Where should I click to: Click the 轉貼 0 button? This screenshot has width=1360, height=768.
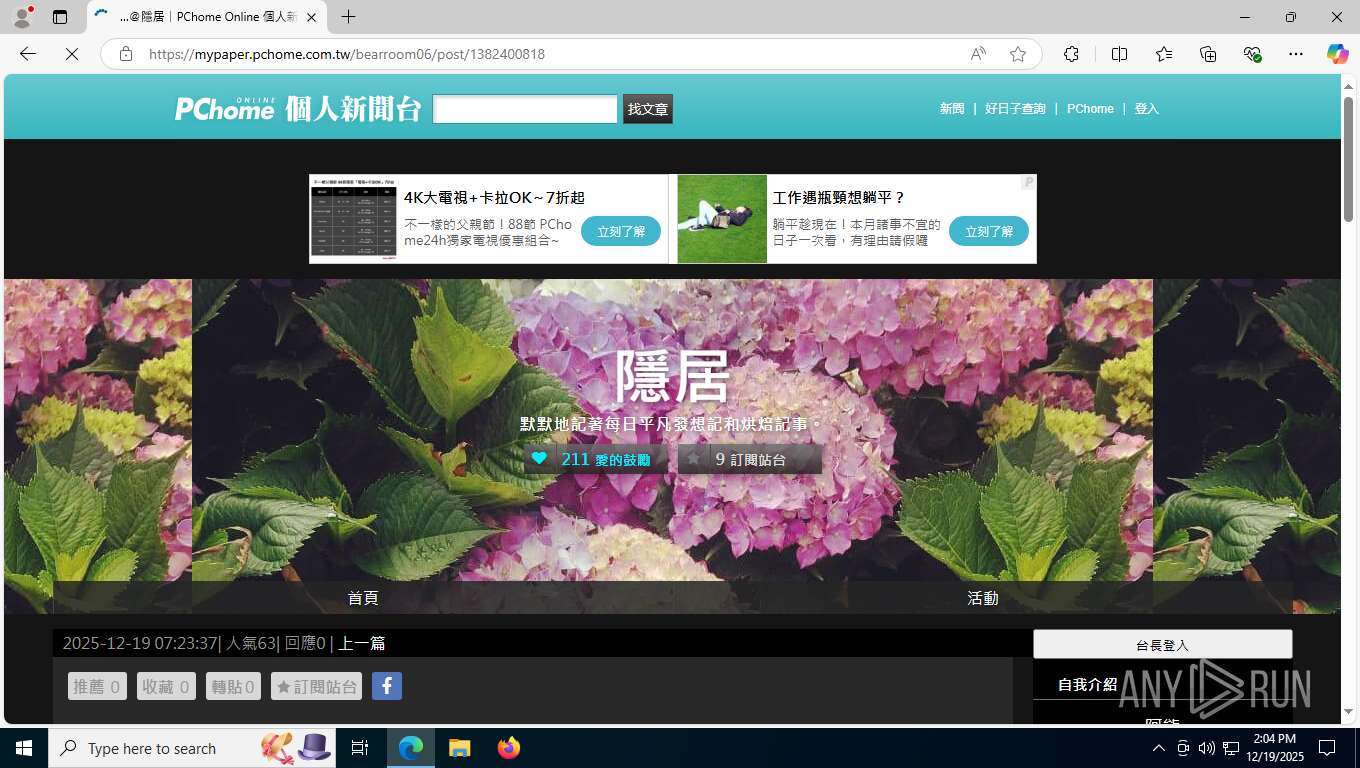tap(233, 686)
